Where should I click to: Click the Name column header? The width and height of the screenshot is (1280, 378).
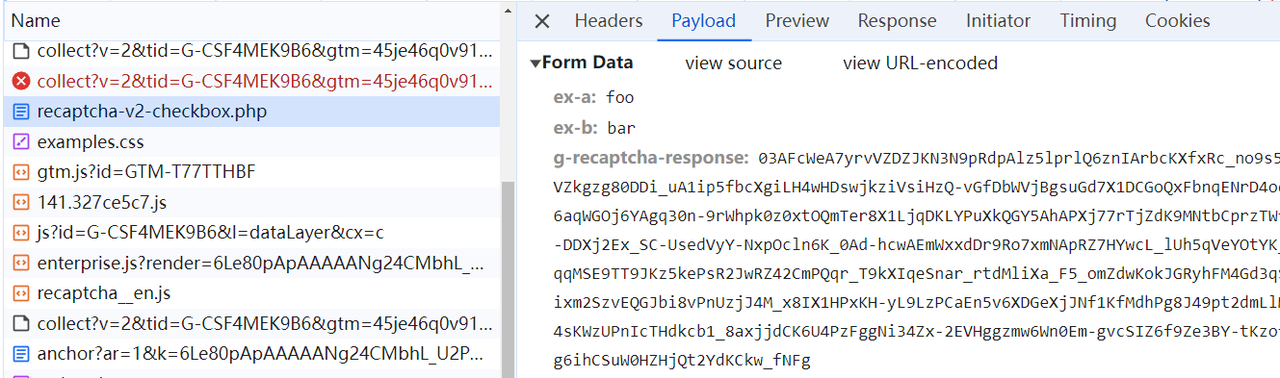(x=250, y=20)
